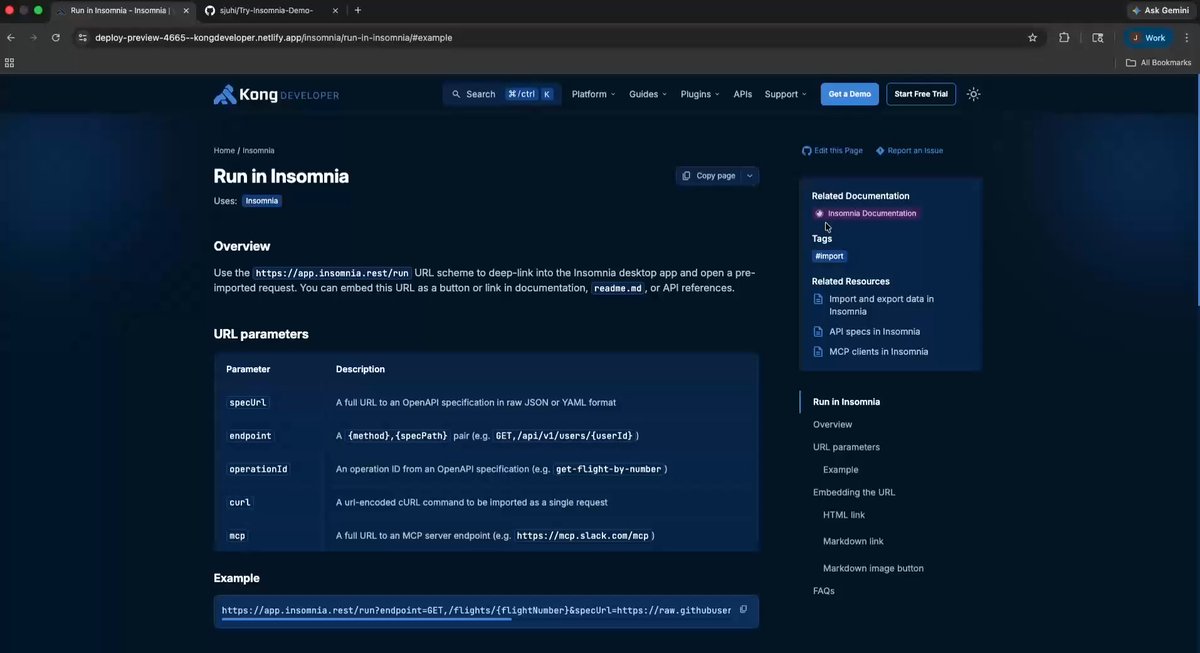Viewport: 1200px width, 653px height.
Task: Expand Copy page options arrow
Action: (x=750, y=176)
